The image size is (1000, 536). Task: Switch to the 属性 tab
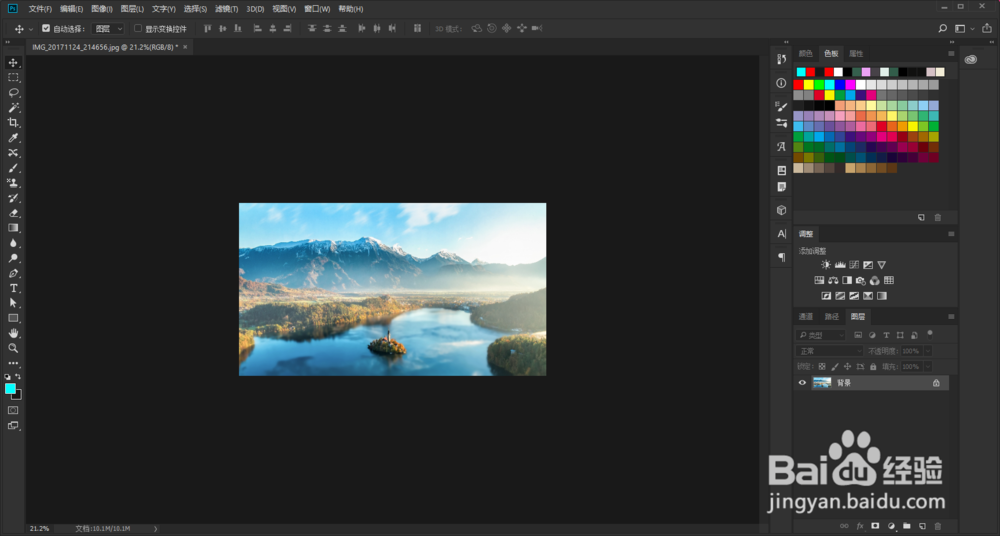(856, 54)
